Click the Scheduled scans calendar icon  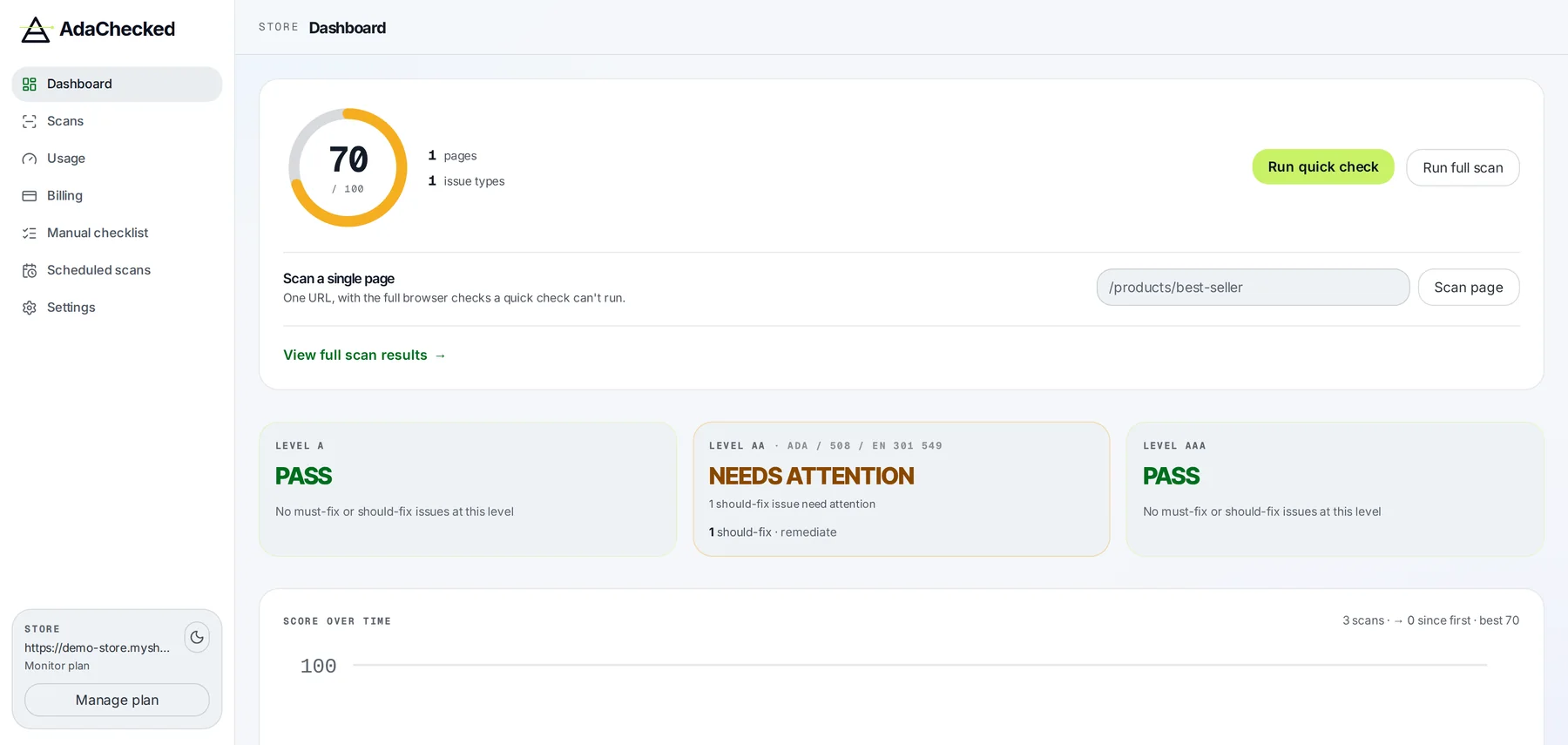(30, 271)
